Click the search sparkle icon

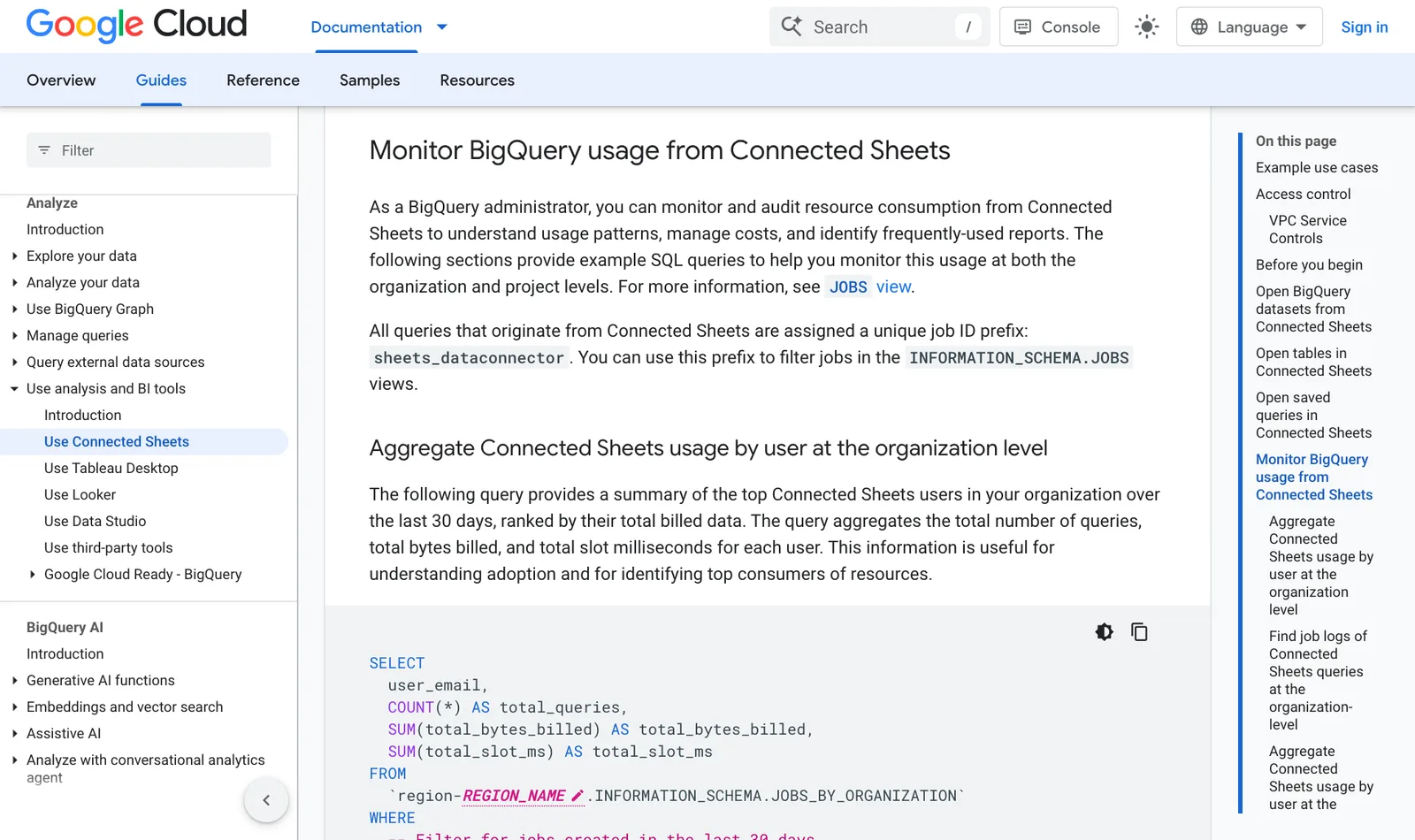tap(792, 27)
